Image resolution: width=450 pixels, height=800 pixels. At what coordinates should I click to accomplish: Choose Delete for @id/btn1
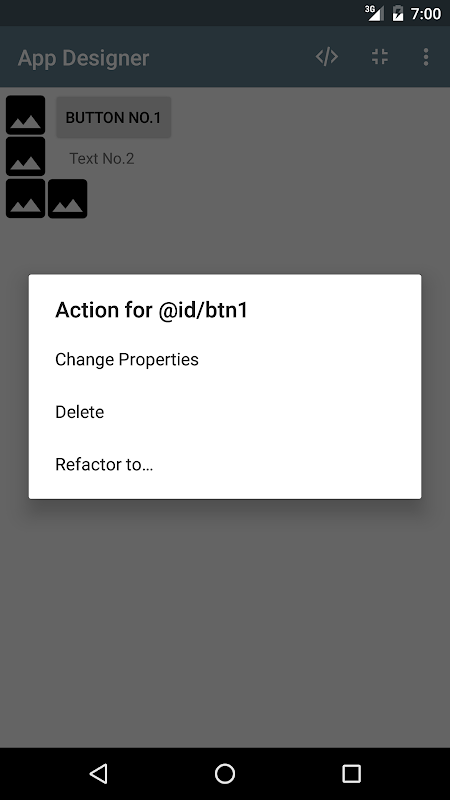[224, 412]
